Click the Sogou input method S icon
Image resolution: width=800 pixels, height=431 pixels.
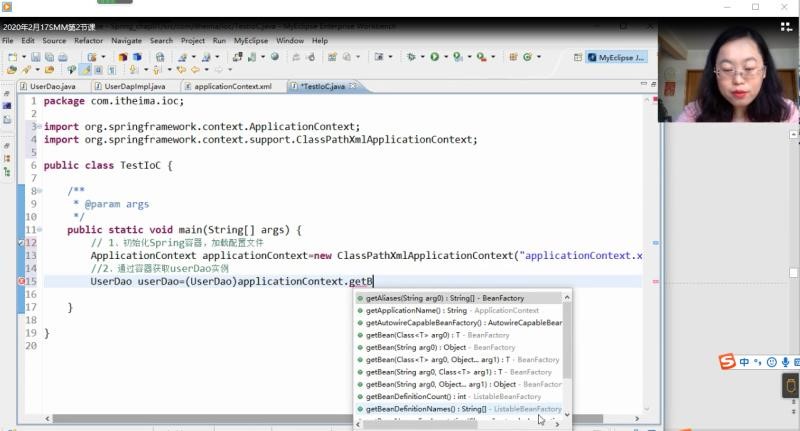pos(727,362)
